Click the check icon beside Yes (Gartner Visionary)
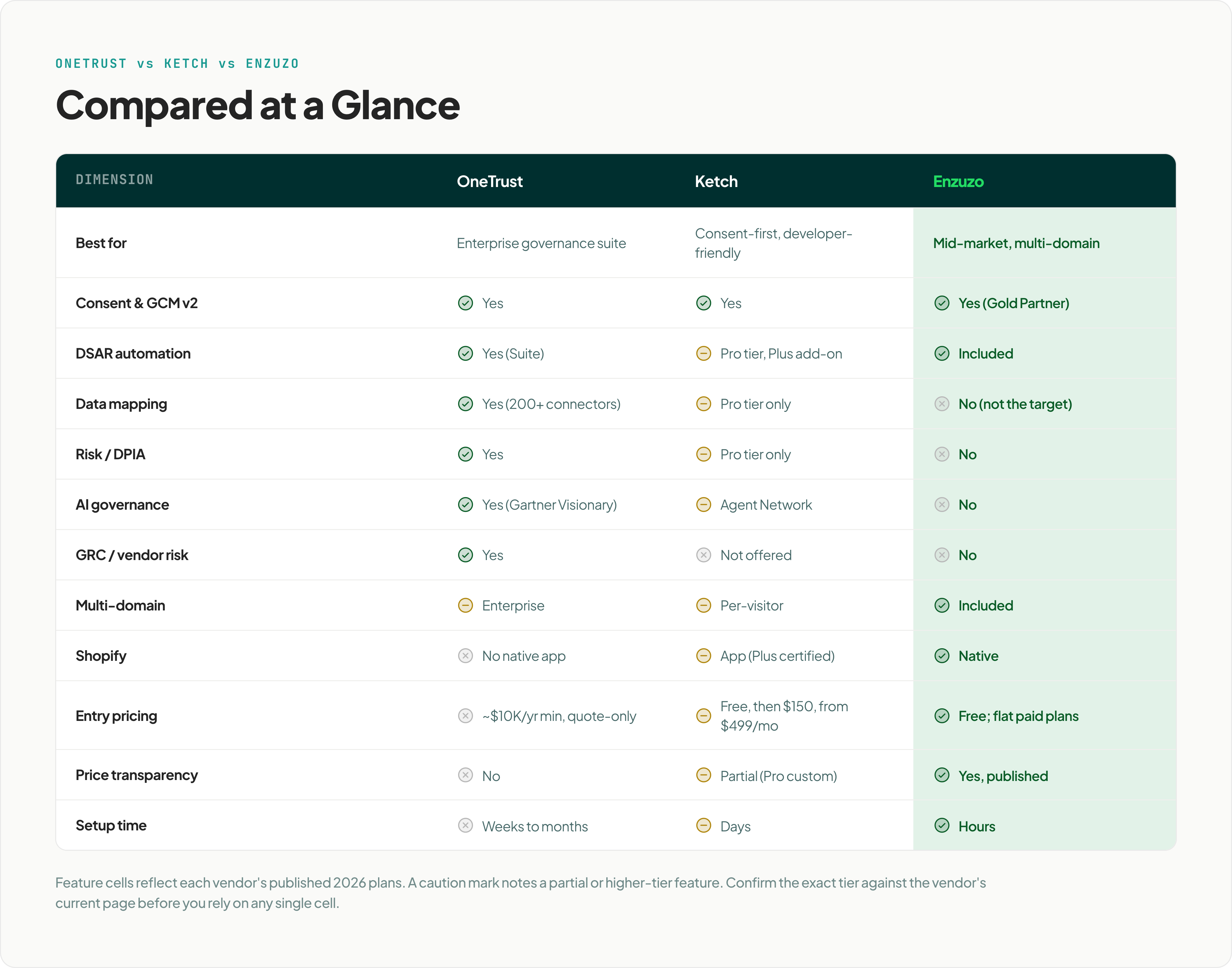 coord(465,505)
